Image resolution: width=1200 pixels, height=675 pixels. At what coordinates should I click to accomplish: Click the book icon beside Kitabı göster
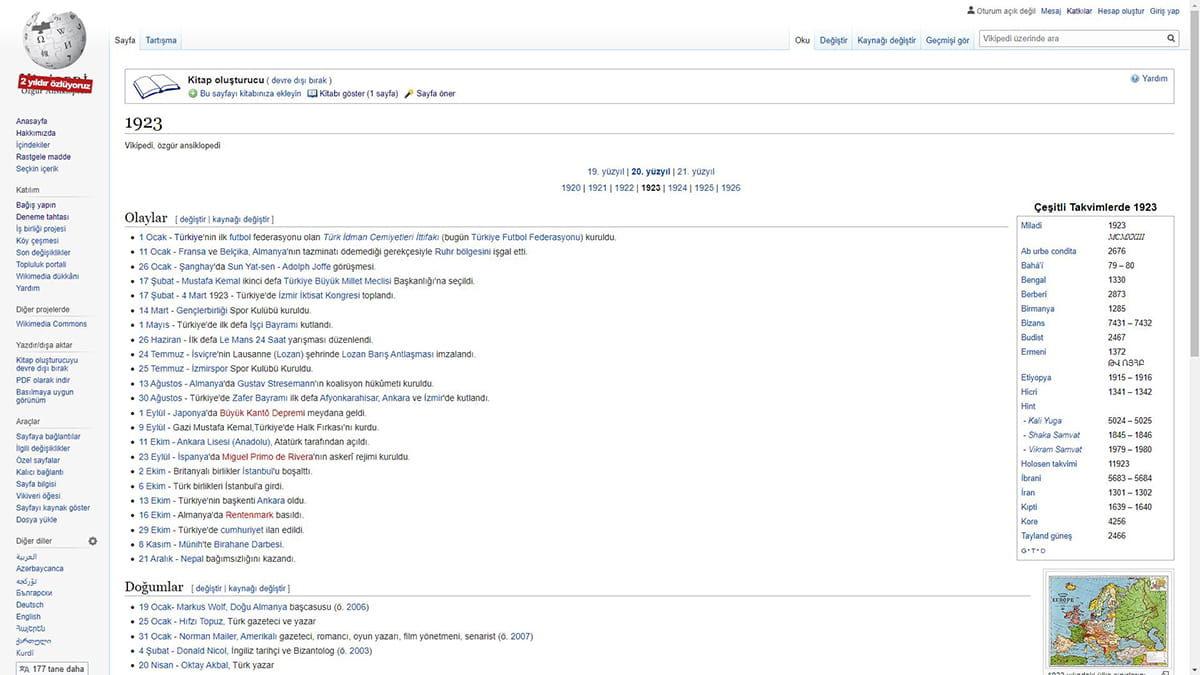coord(313,93)
